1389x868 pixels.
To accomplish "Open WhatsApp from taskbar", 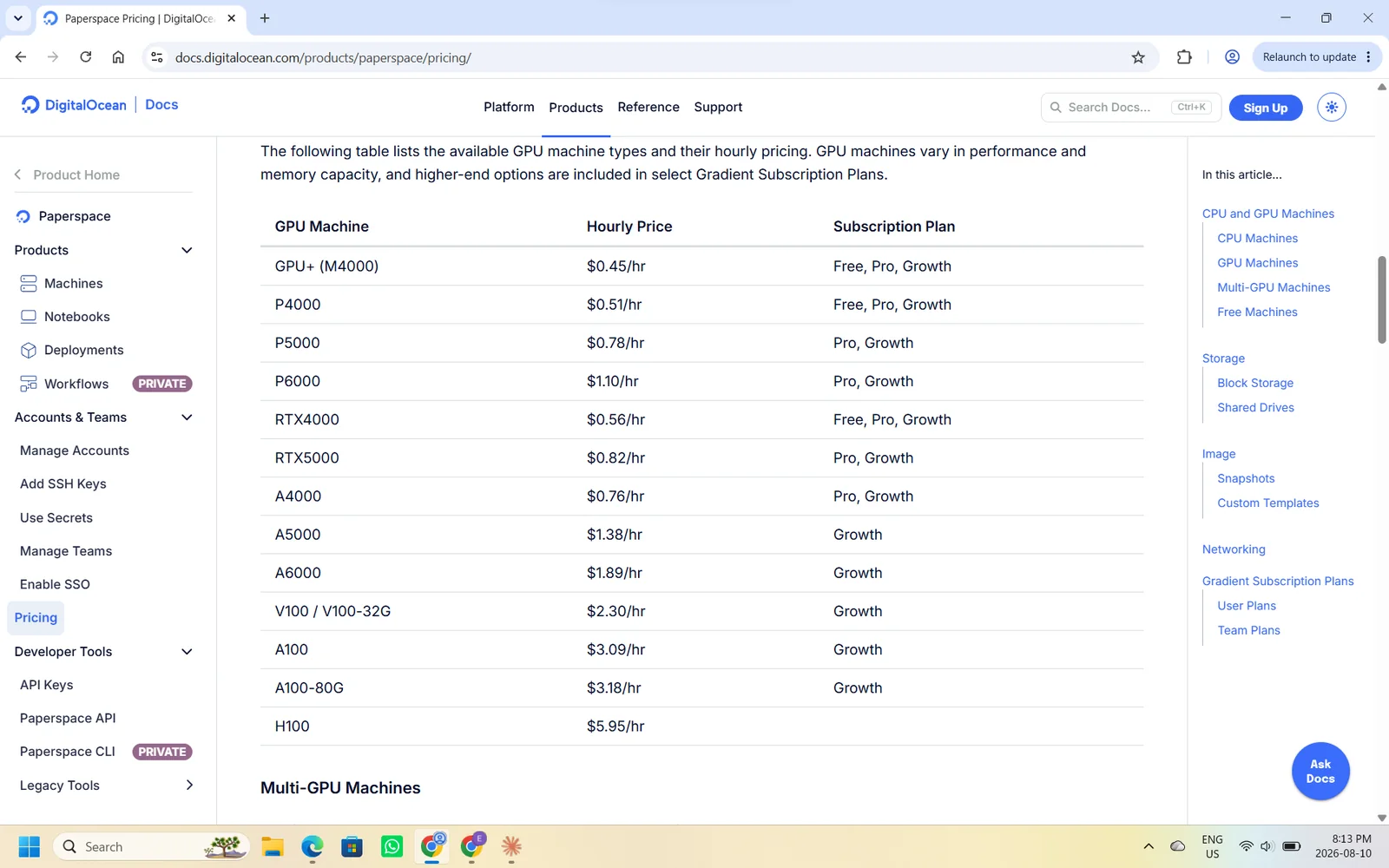I will click(392, 846).
